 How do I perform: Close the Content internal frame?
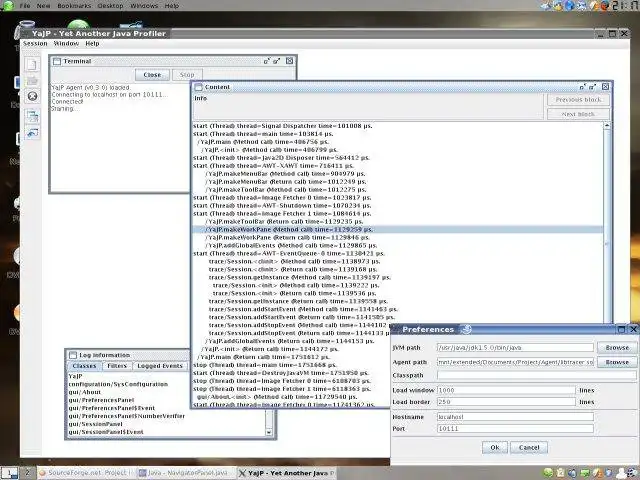point(606,87)
